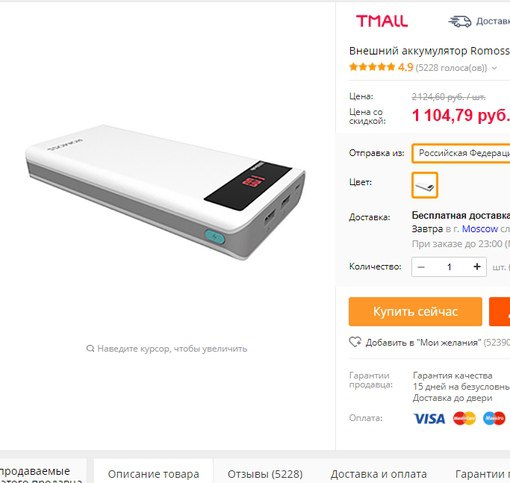Screen dimensions: 510x483
Task: Click the heart wishlist icon
Action: [355, 342]
